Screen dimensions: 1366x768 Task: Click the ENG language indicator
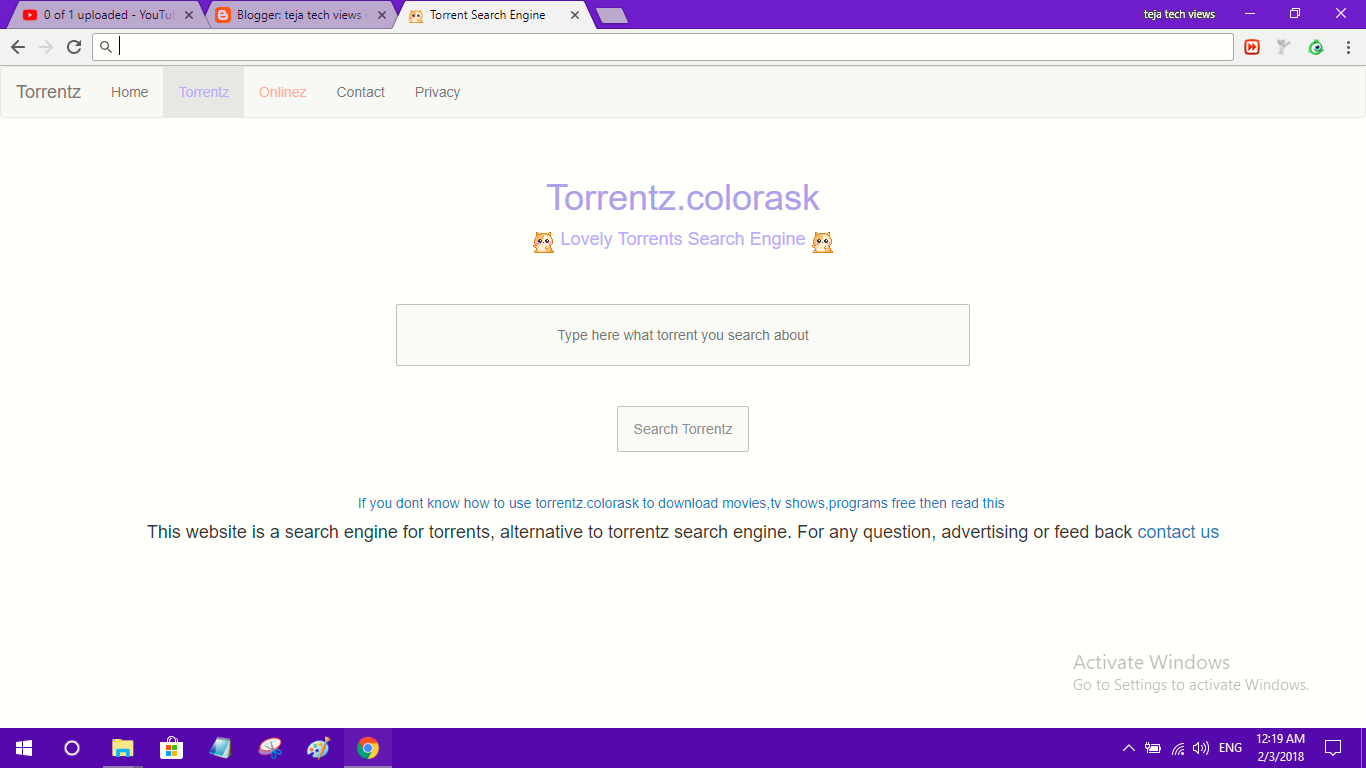pos(1231,748)
